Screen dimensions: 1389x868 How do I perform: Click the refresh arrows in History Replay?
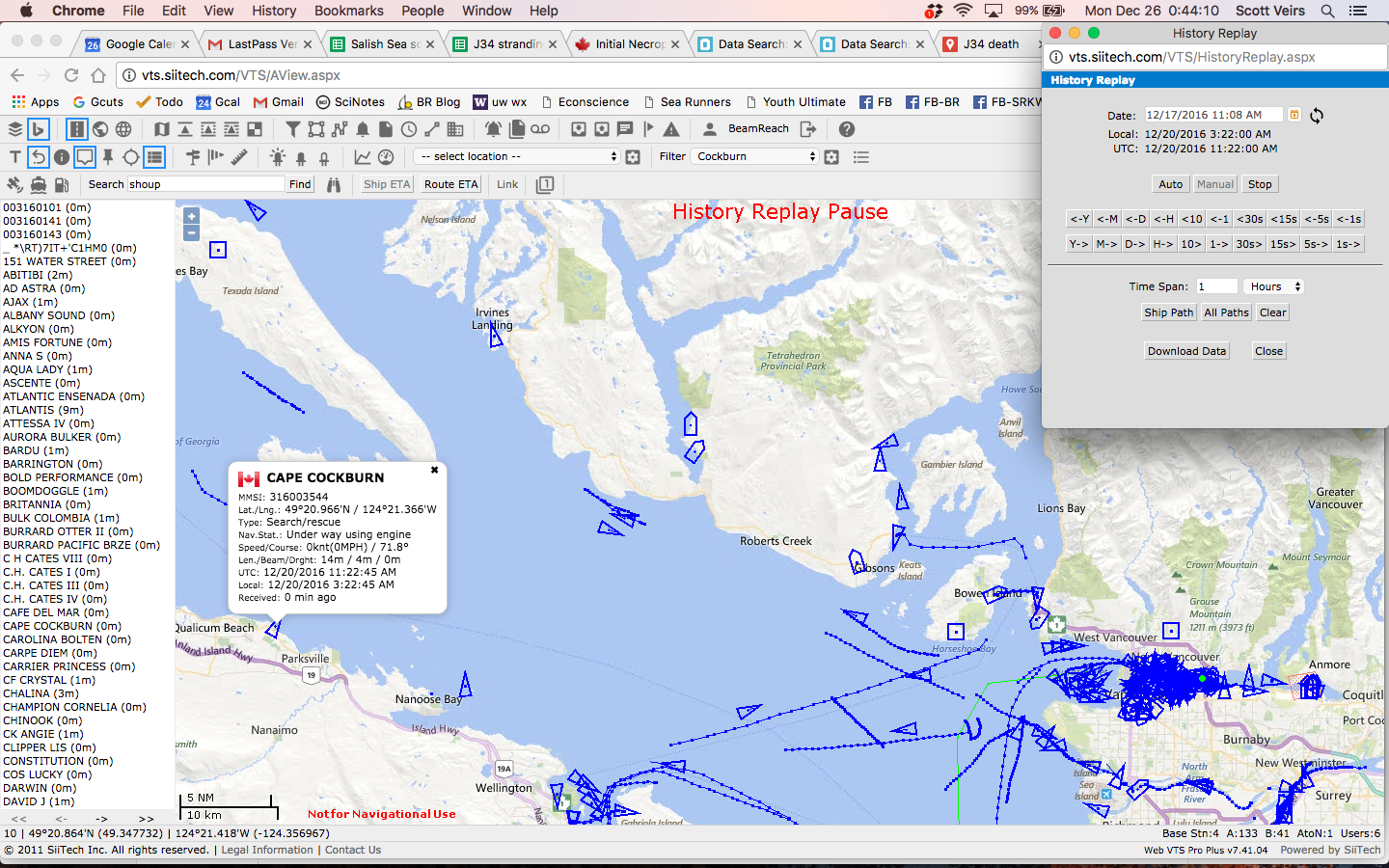coord(1317,115)
